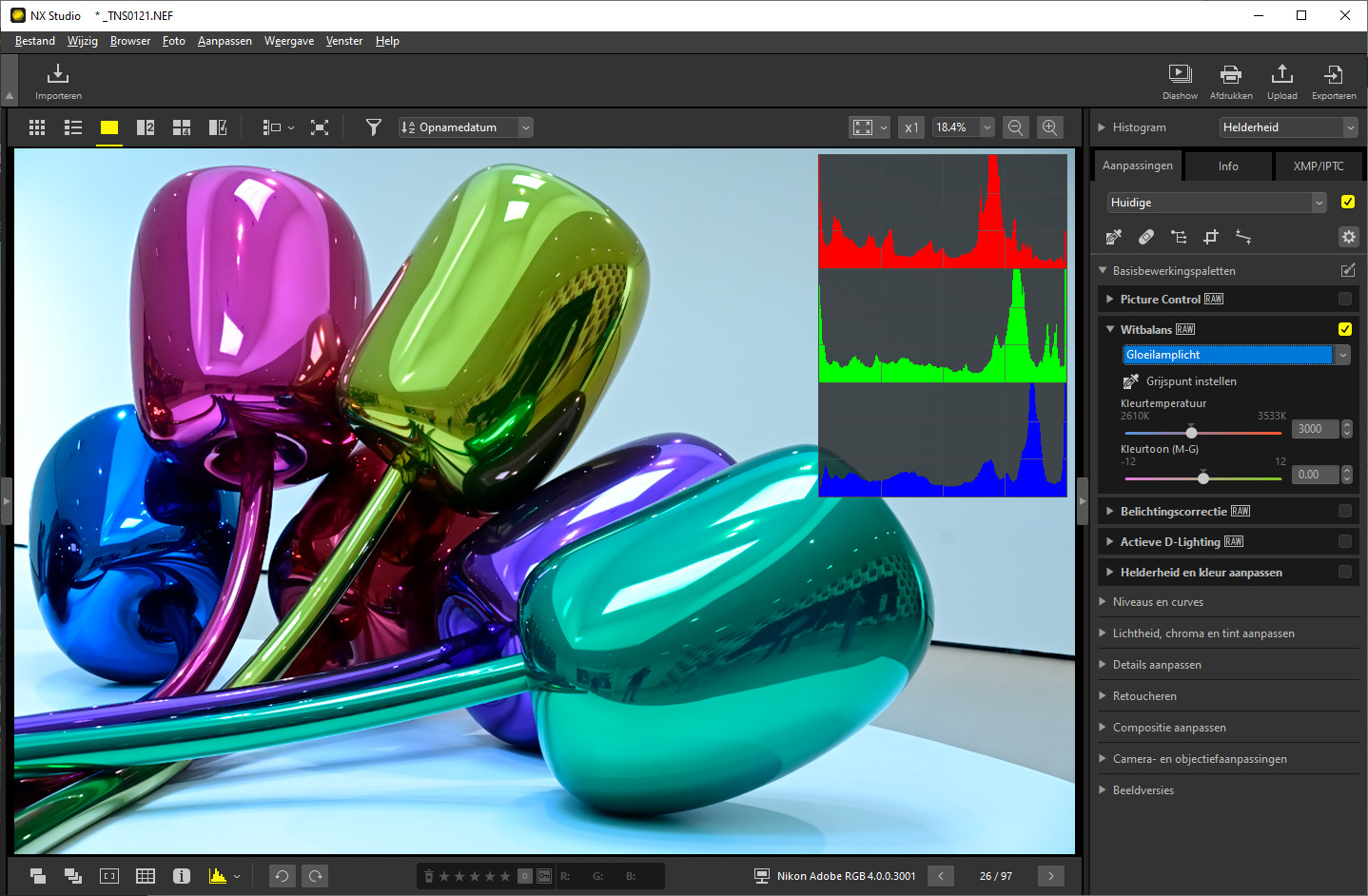This screenshot has width=1368, height=896.
Task: Expand the Retoucheren section
Action: click(1102, 696)
